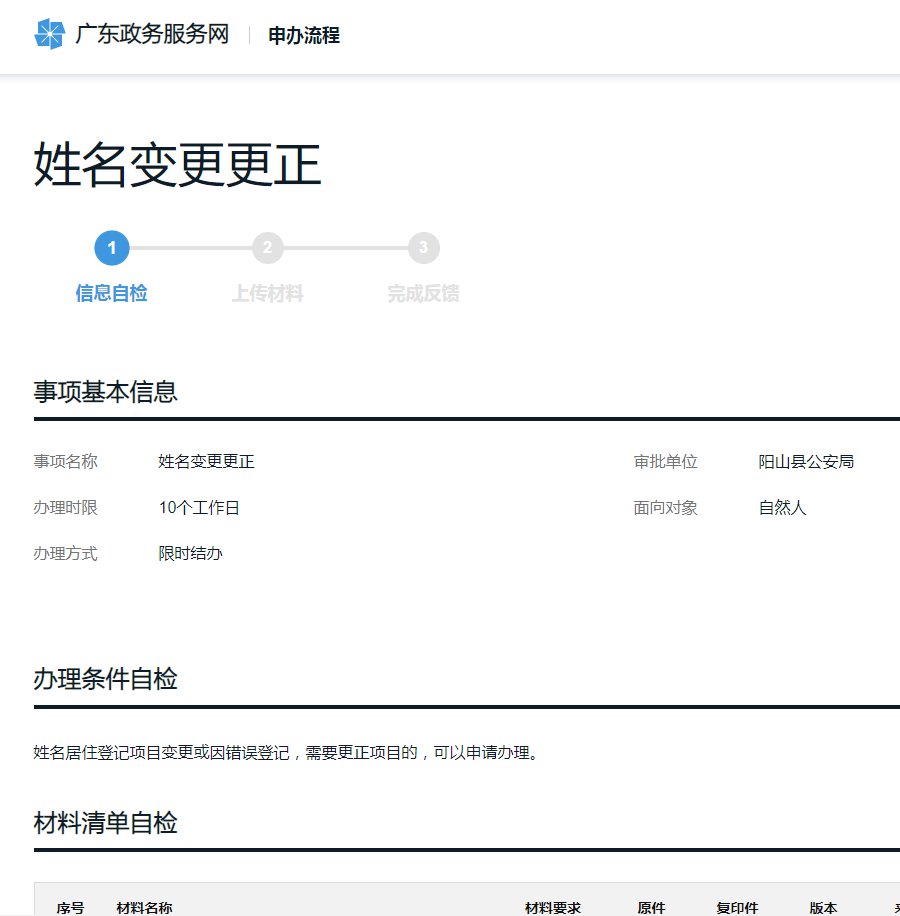Select the 信息自检 step label

tap(112, 294)
